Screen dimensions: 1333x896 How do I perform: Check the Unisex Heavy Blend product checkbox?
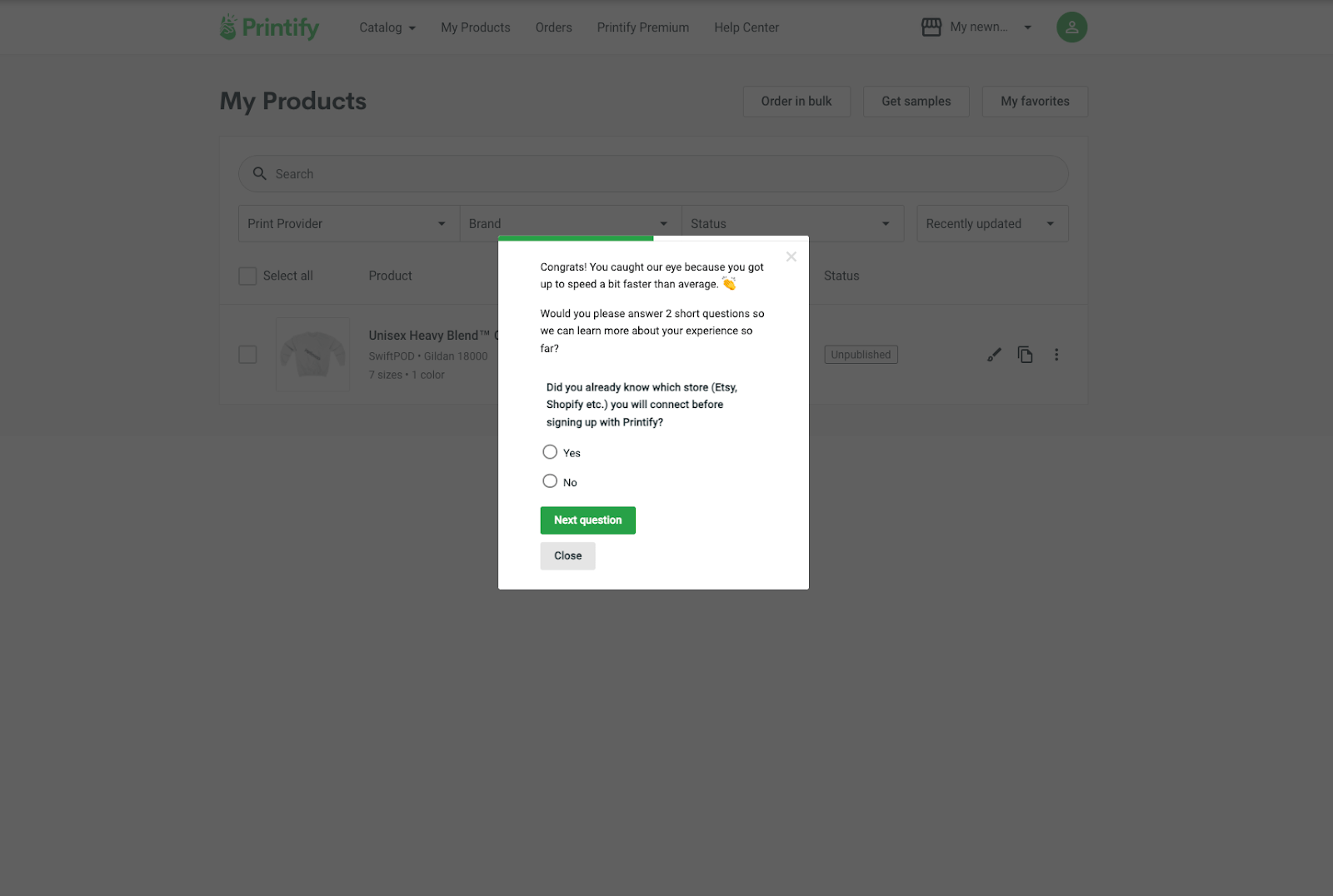[247, 355]
